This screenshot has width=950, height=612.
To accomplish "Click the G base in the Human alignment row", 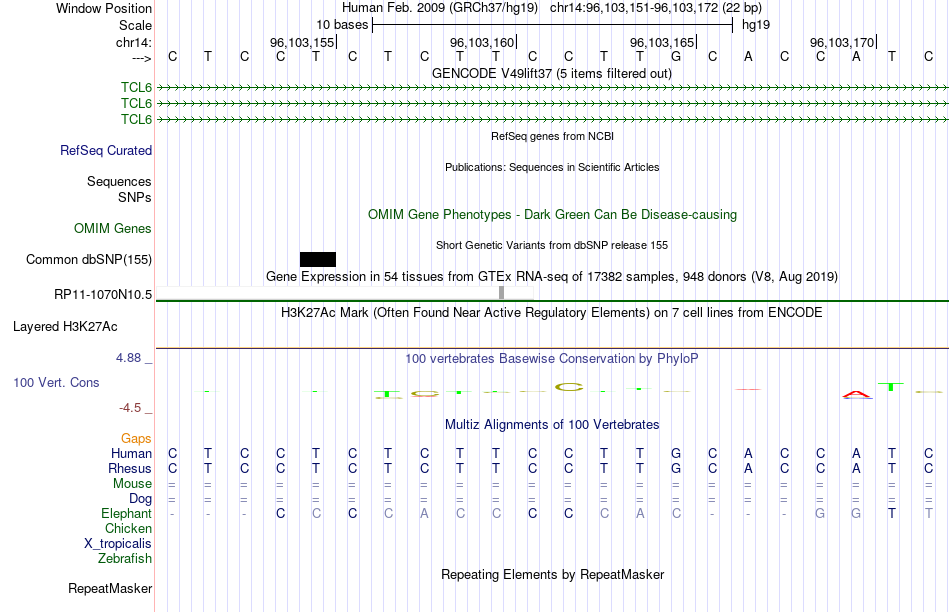I will coord(676,453).
